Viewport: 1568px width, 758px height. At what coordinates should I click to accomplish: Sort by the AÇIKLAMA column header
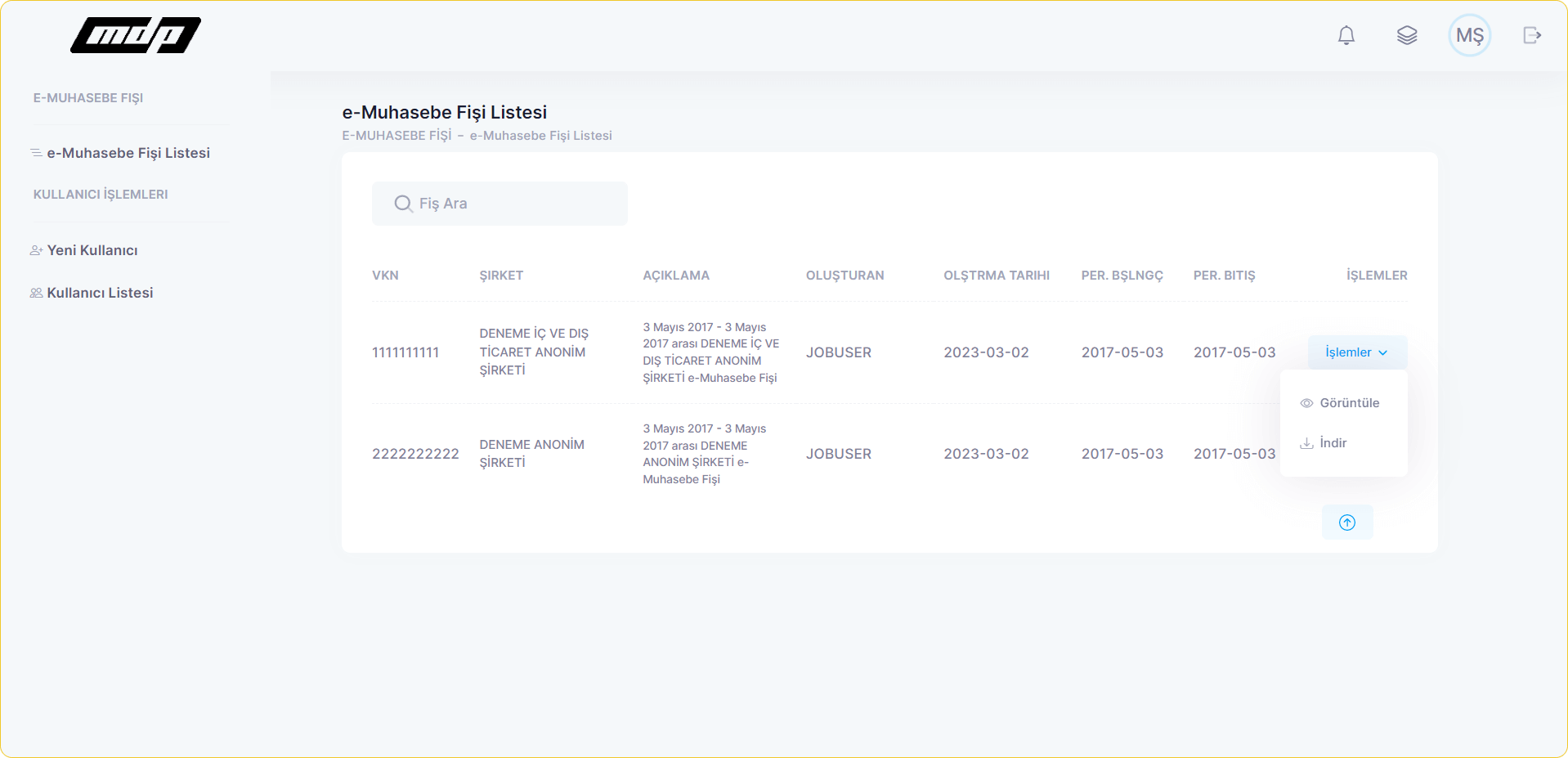coord(676,276)
